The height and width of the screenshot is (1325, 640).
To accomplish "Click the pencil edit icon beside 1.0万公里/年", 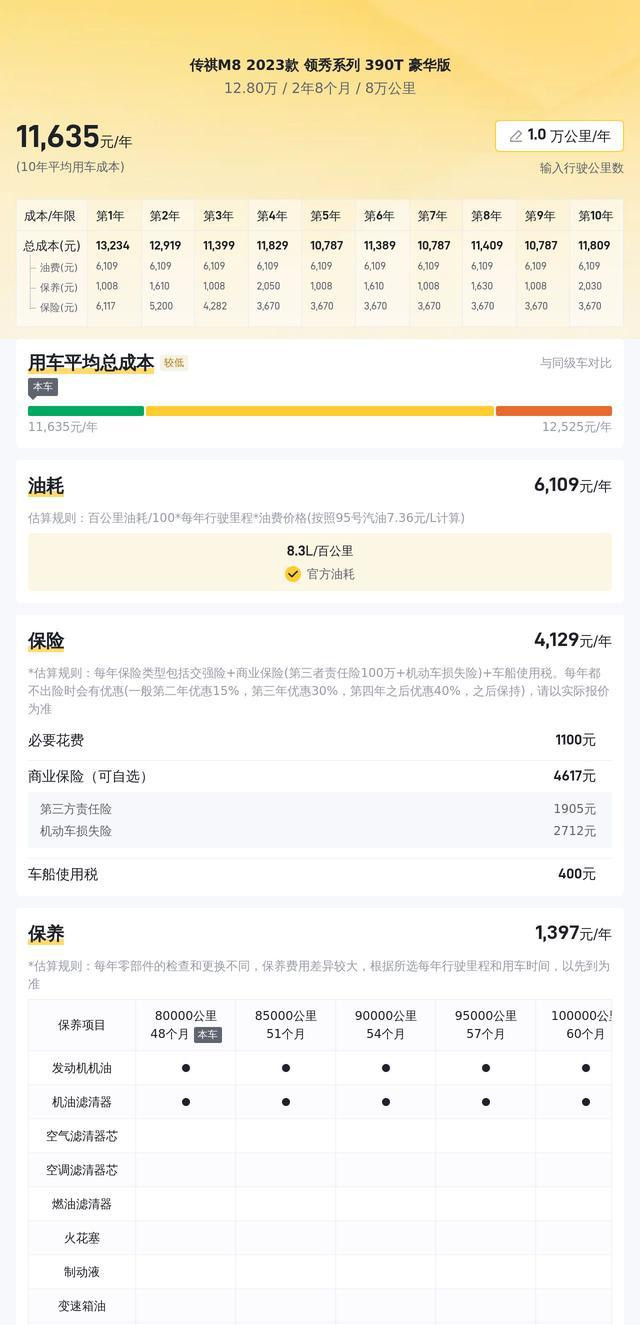I will (516, 136).
